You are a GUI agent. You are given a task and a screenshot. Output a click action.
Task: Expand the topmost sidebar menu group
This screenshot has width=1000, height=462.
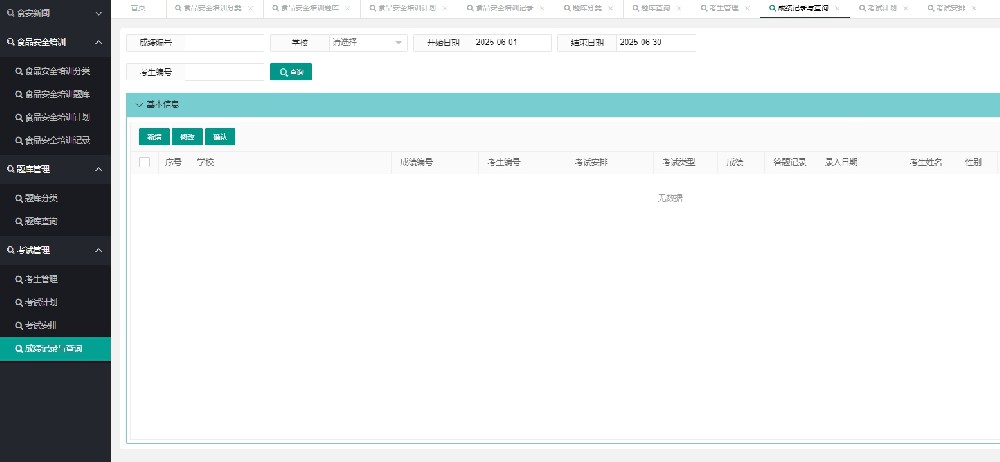98,14
